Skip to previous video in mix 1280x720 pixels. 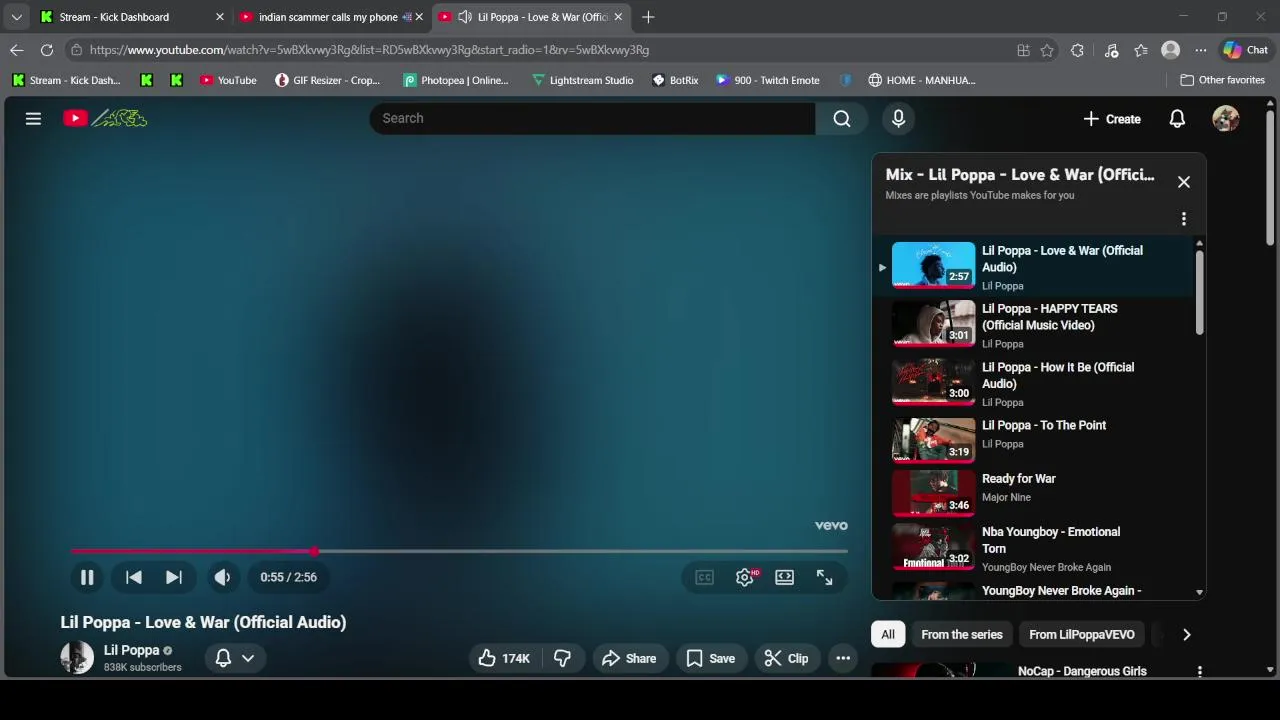point(133,577)
